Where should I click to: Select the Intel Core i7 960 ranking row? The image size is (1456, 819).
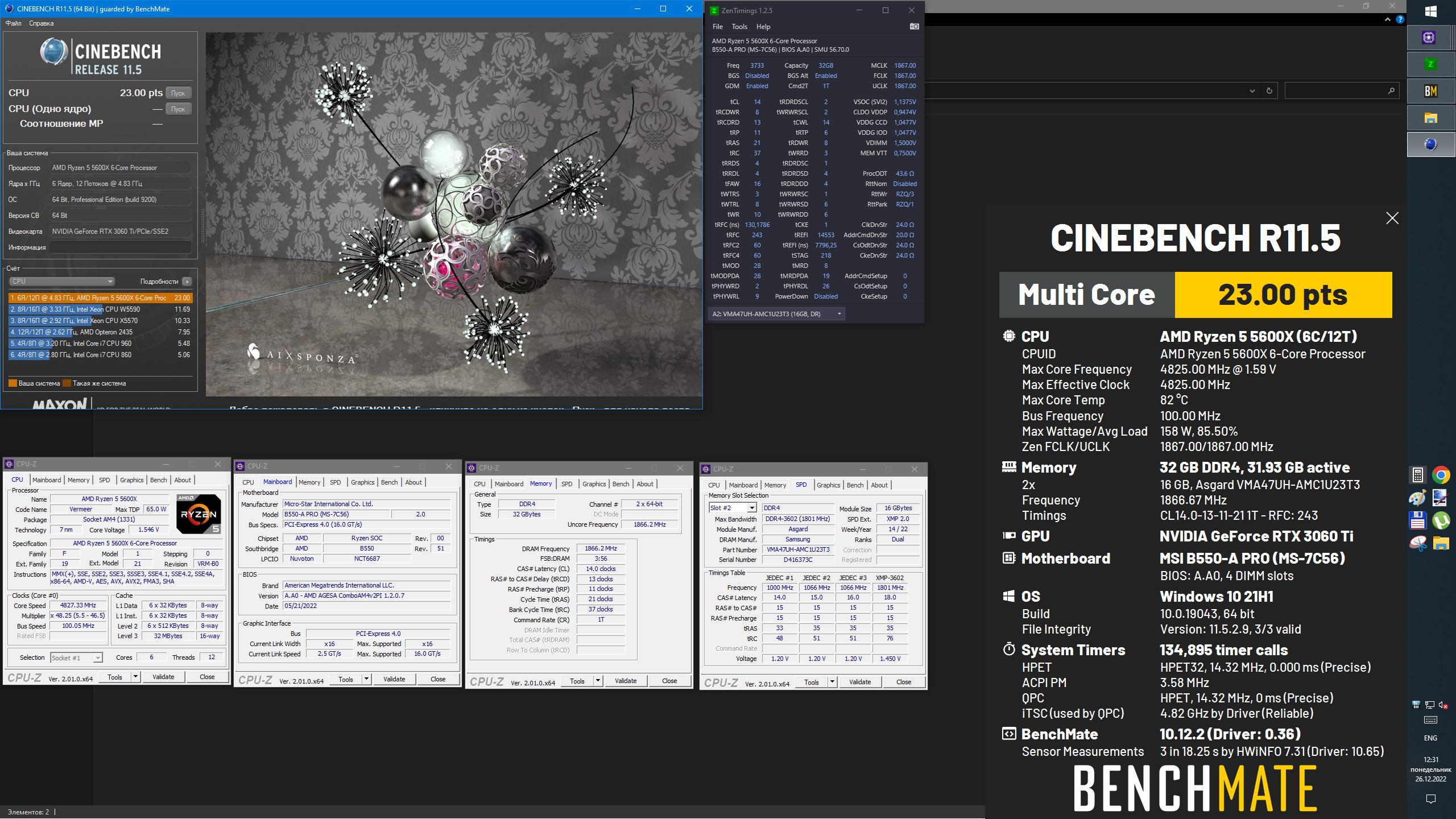coord(101,344)
